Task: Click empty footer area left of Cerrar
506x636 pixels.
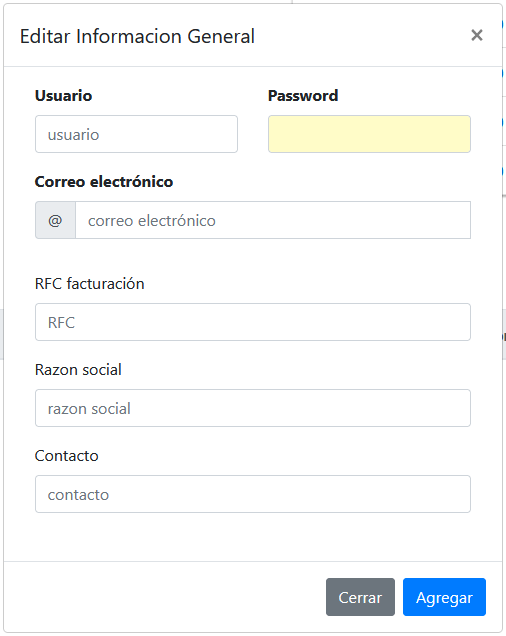Action: point(162,597)
